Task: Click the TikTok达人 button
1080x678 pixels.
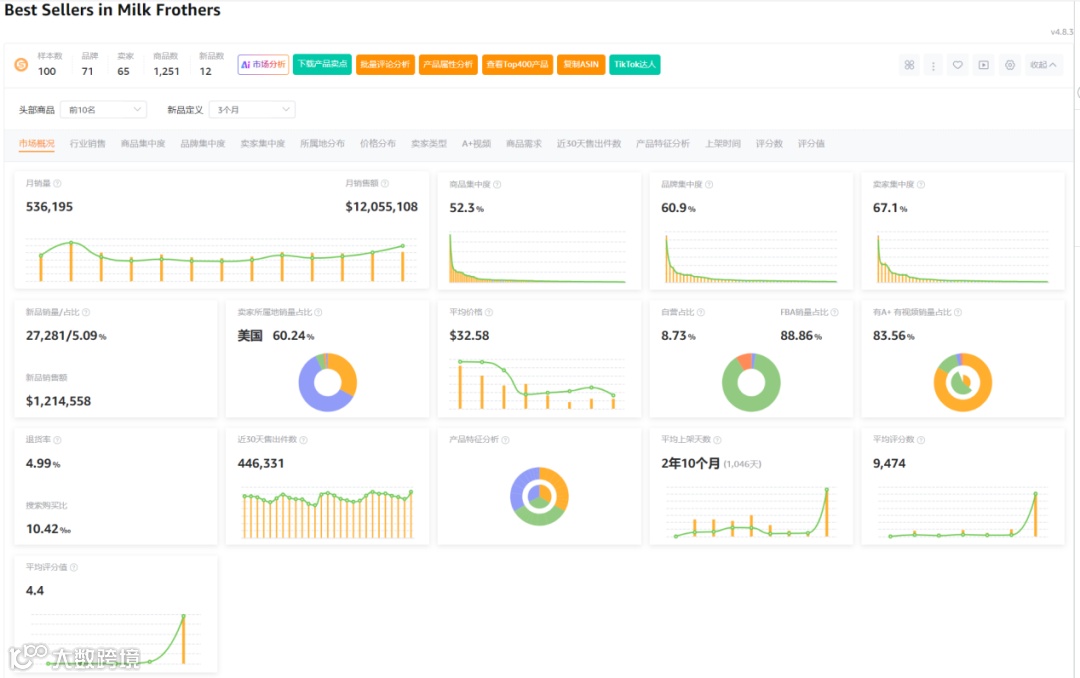Action: [634, 64]
